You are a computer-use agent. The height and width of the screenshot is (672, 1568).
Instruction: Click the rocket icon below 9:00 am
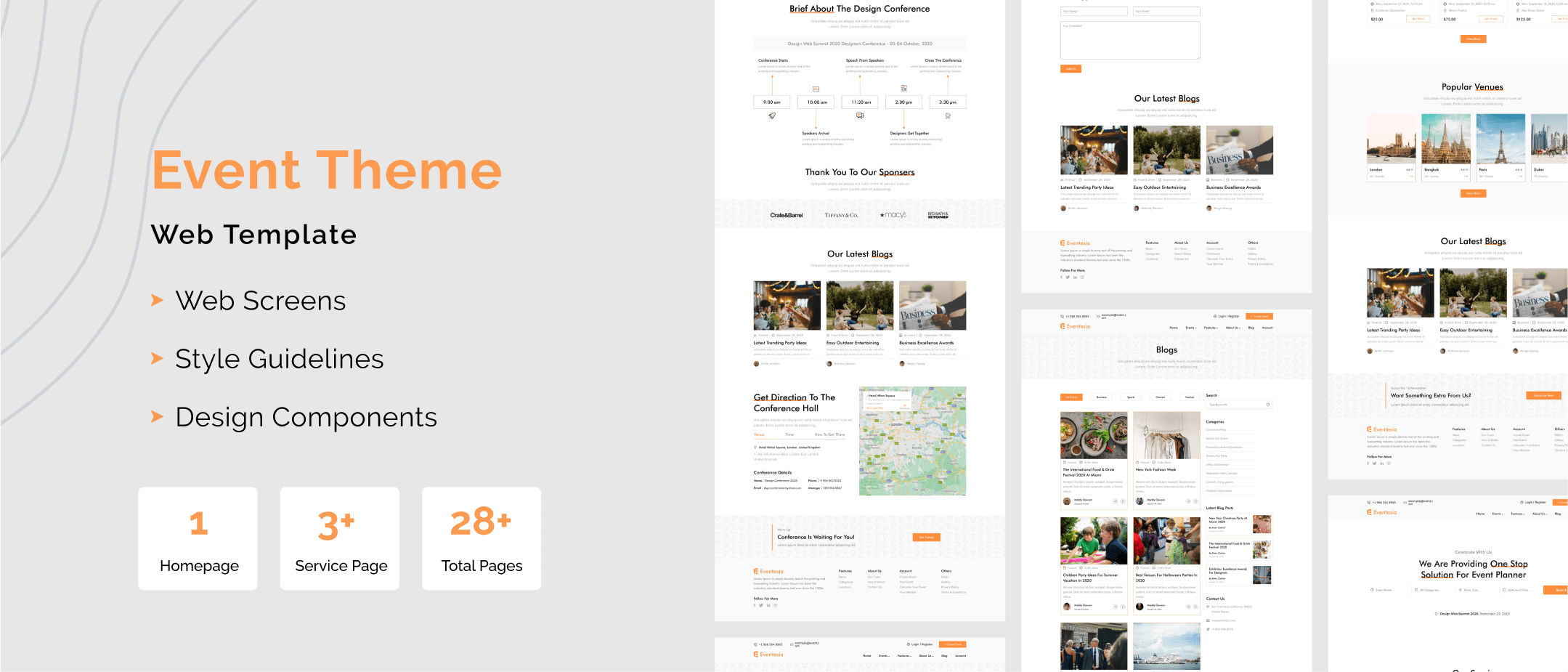772,116
